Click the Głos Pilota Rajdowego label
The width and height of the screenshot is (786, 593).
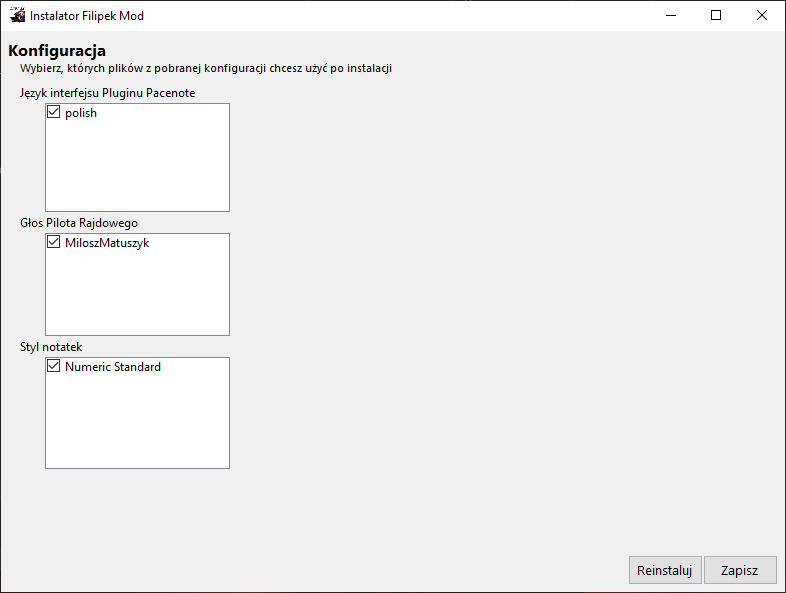pos(79,222)
